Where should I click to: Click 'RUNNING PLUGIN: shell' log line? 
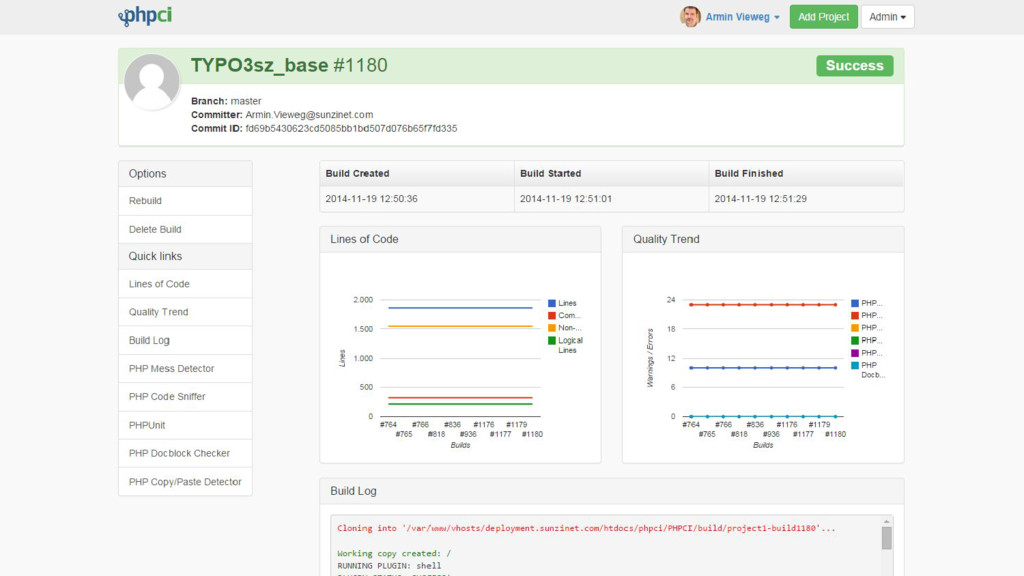tap(389, 566)
